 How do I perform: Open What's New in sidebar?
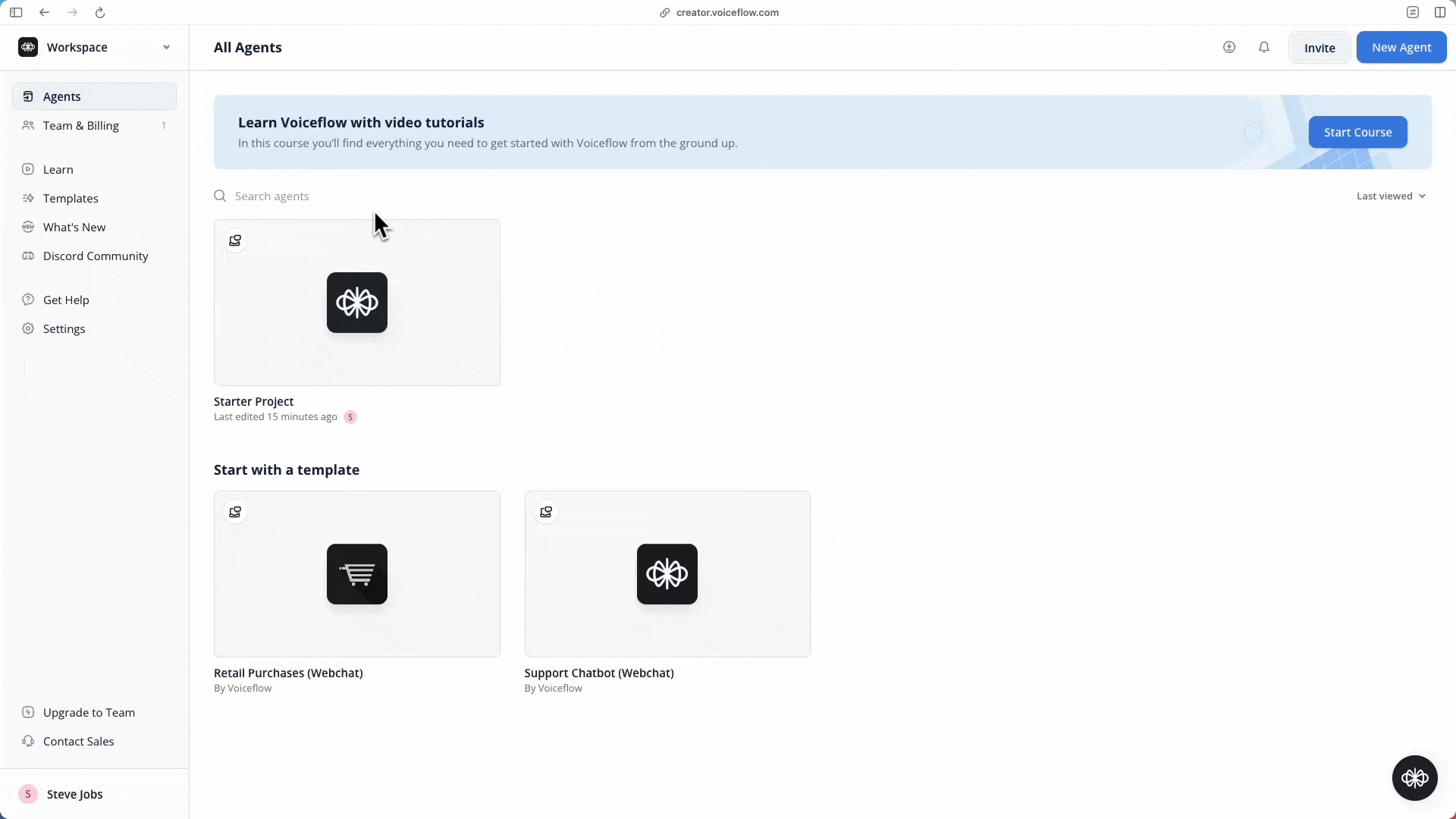coord(95,227)
